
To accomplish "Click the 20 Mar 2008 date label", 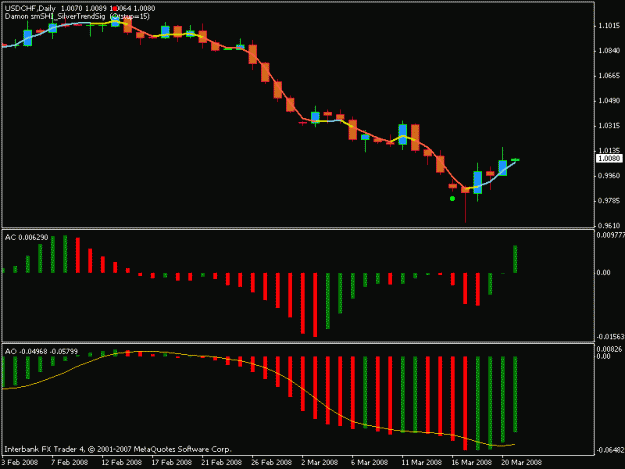I will pos(521,463).
